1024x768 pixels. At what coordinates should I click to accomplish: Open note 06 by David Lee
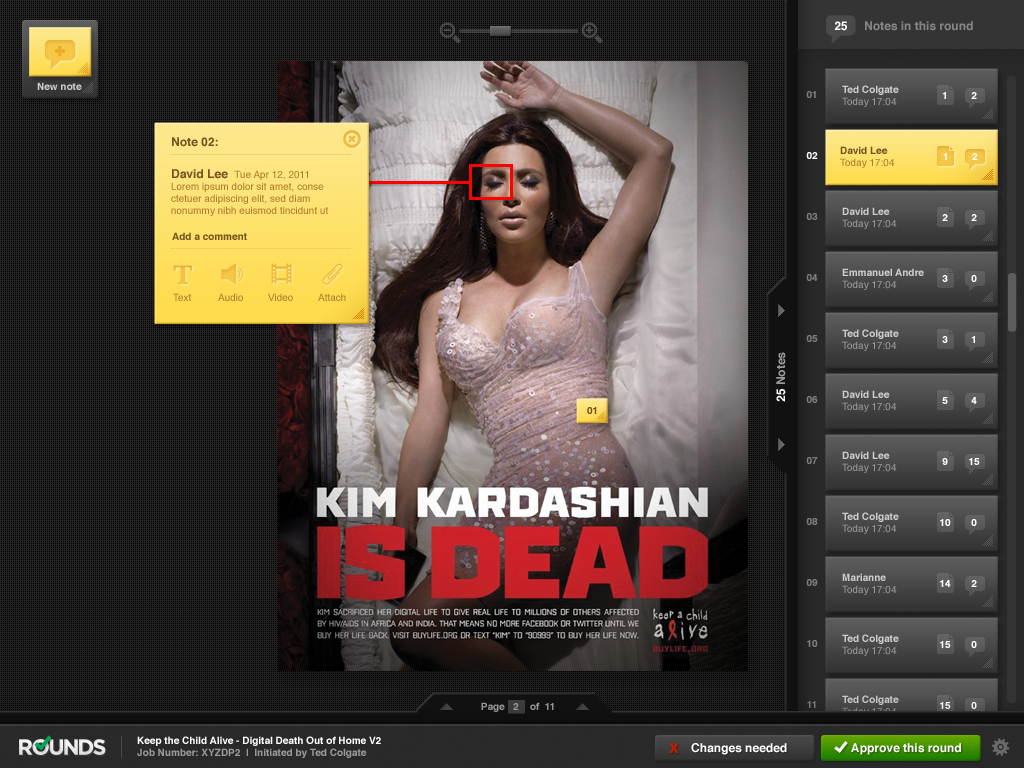pos(911,401)
